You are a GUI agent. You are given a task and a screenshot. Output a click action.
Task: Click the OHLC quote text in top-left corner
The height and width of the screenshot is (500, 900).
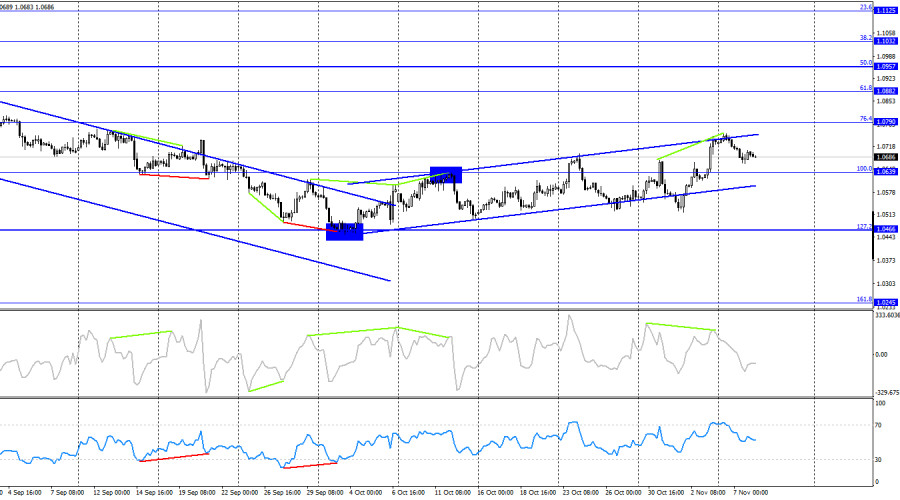coord(28,5)
